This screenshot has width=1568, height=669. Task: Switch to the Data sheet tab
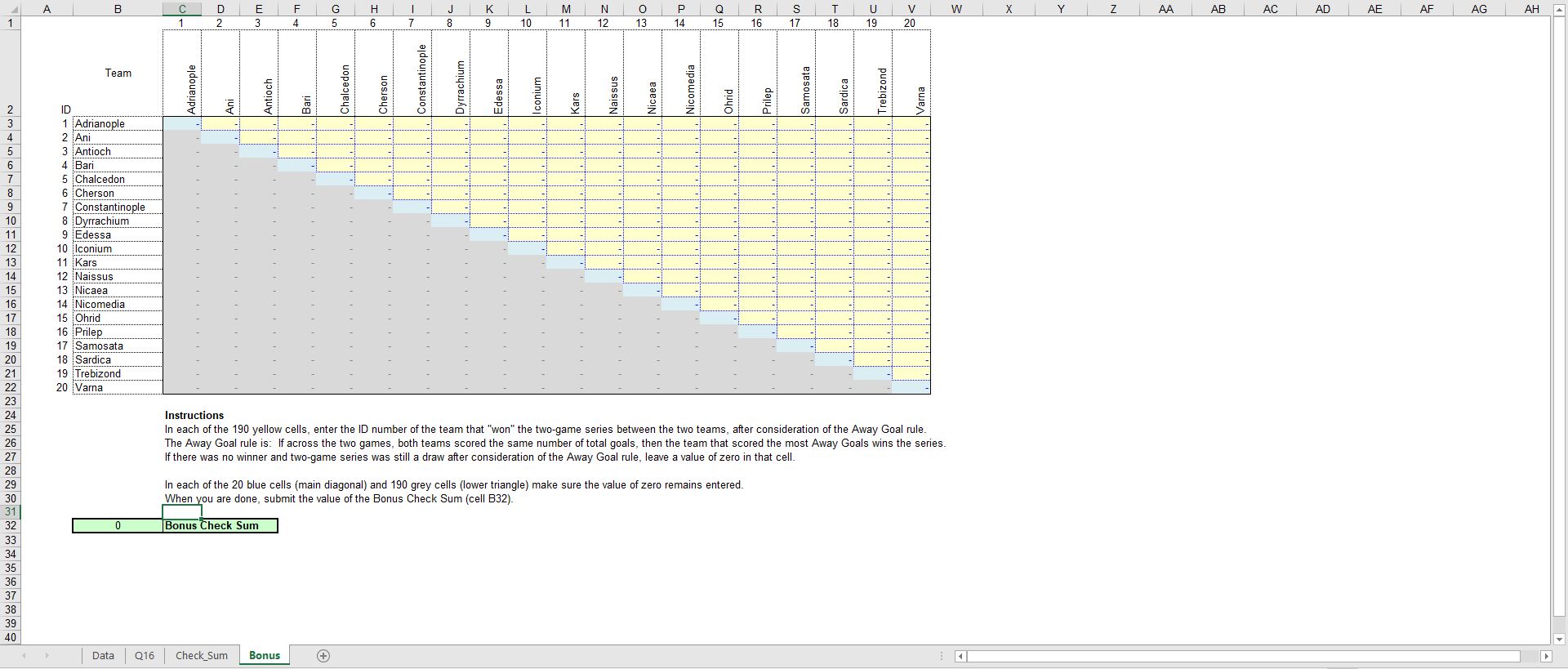pyautogui.click(x=103, y=656)
